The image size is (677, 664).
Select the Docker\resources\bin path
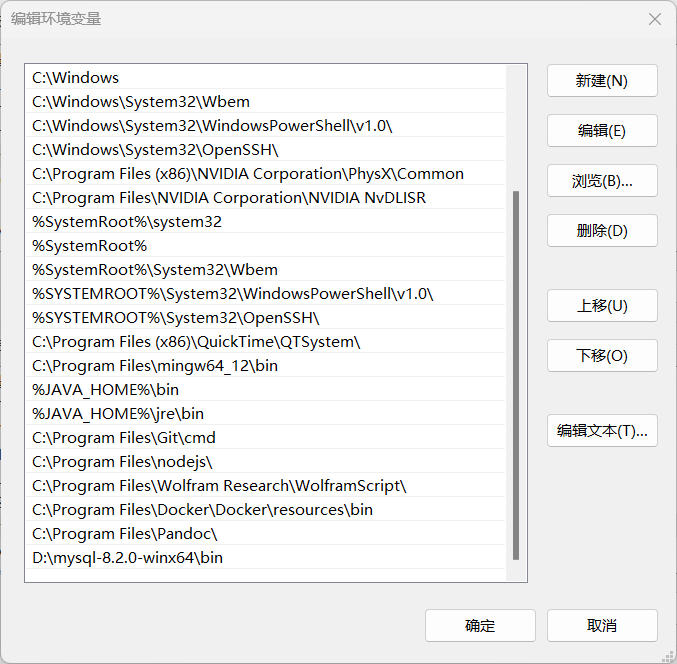[266, 509]
